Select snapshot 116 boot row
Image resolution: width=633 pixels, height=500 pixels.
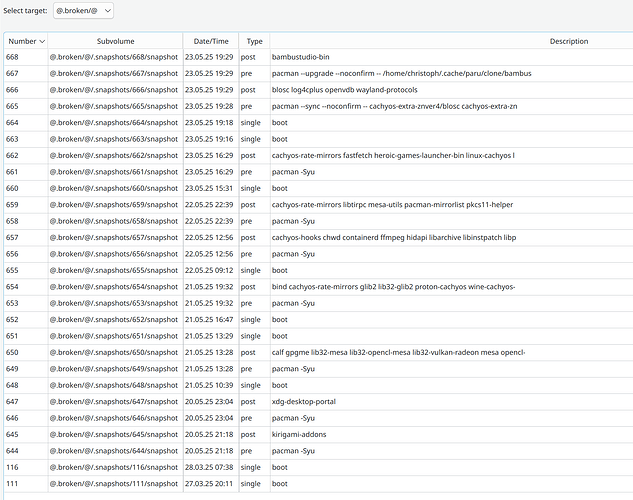tap(319, 467)
